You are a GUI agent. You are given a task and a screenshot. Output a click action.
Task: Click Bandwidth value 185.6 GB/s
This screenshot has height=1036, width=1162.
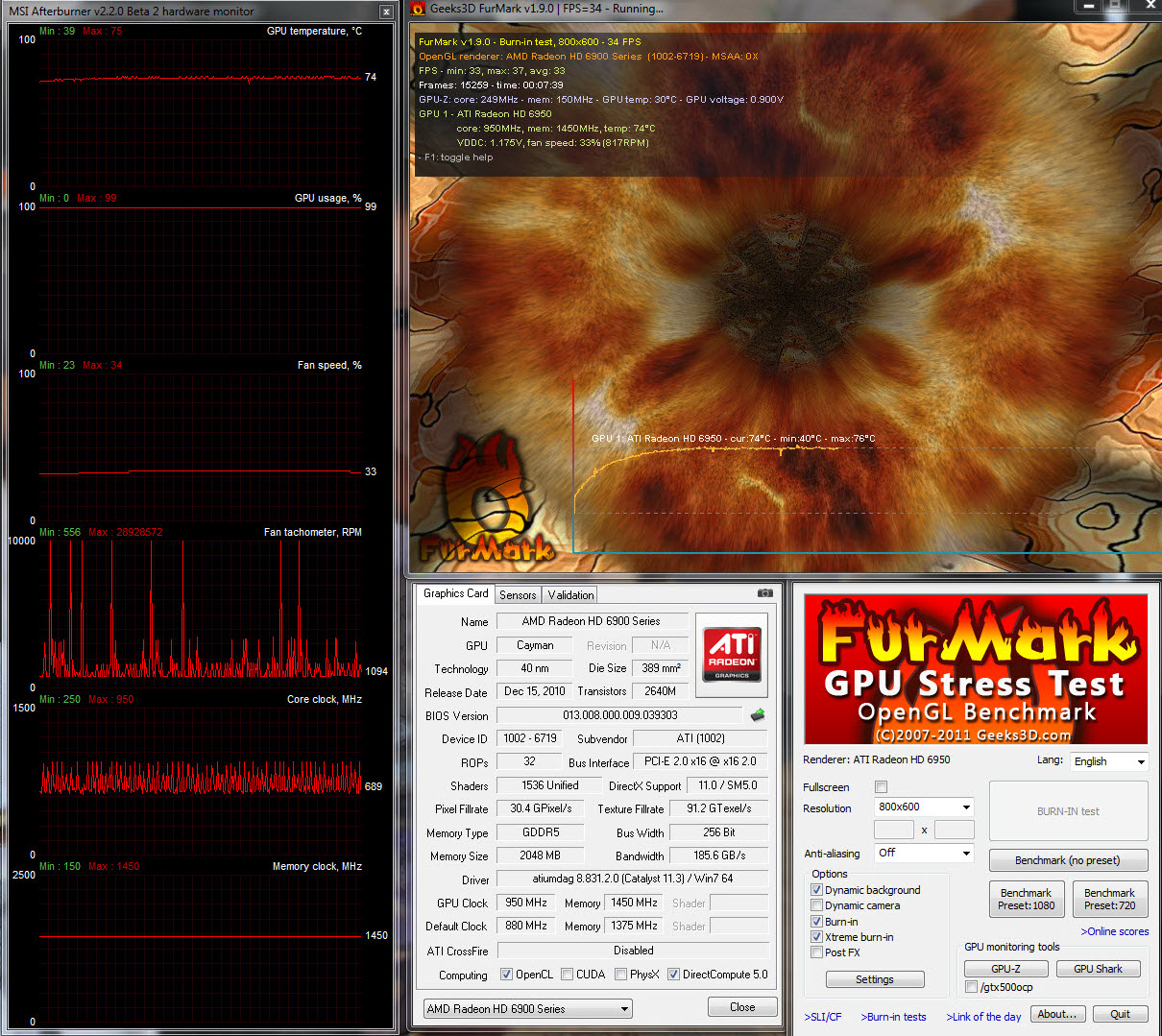point(719,855)
